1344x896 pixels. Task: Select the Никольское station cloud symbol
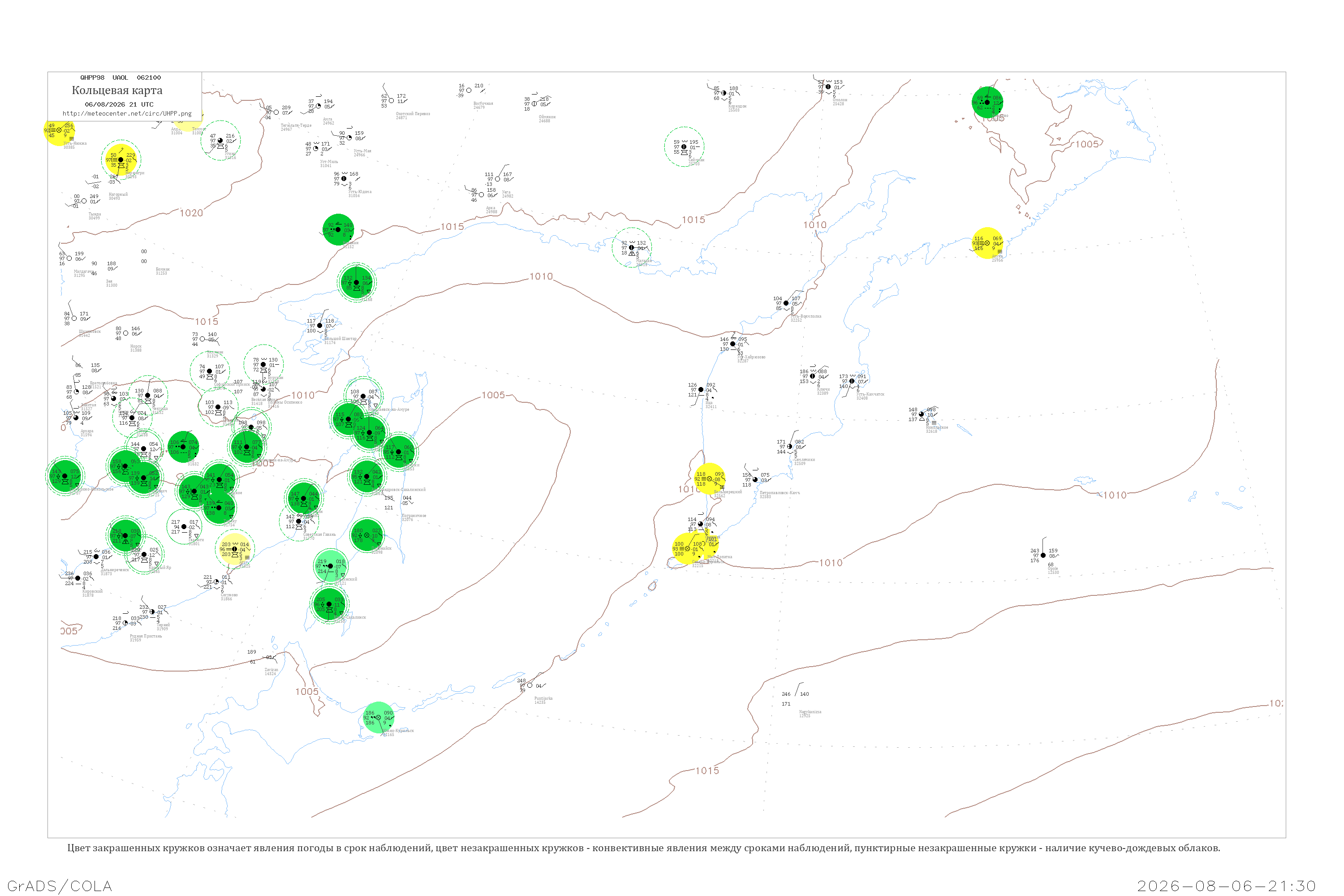pyautogui.click(x=921, y=414)
